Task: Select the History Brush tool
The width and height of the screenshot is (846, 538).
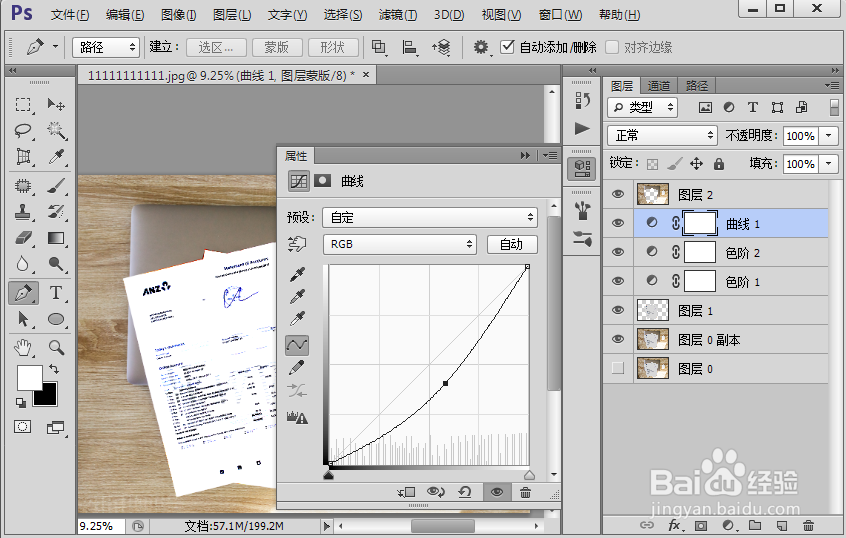Action: click(x=56, y=212)
